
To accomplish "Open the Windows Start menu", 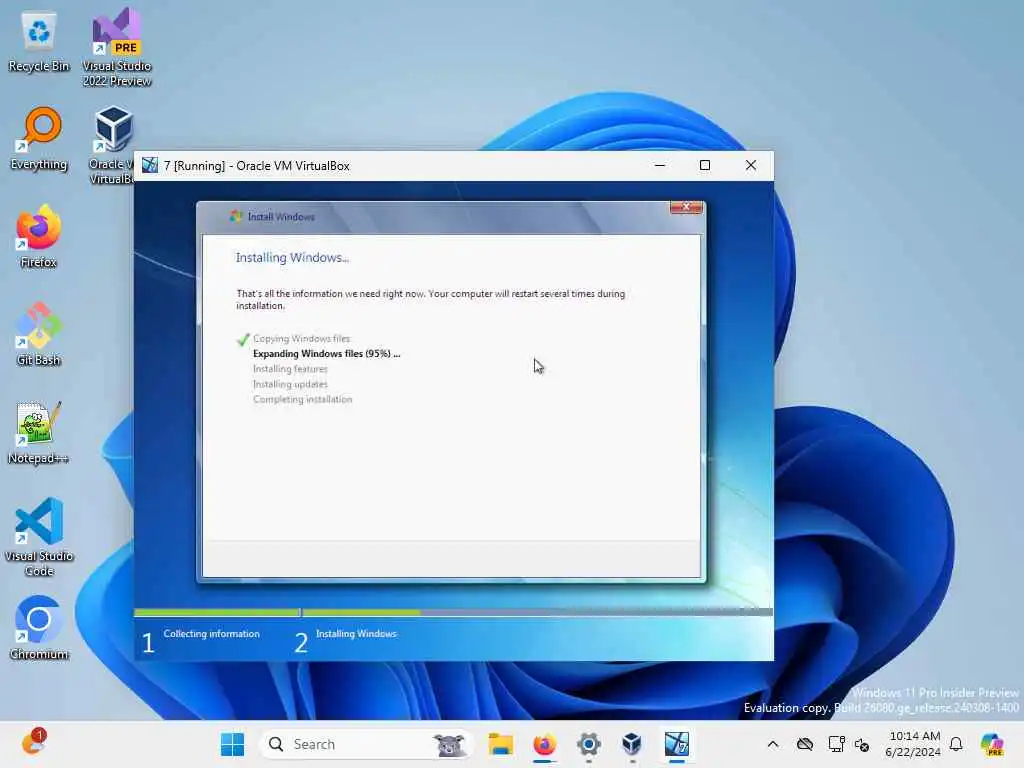I will (232, 744).
